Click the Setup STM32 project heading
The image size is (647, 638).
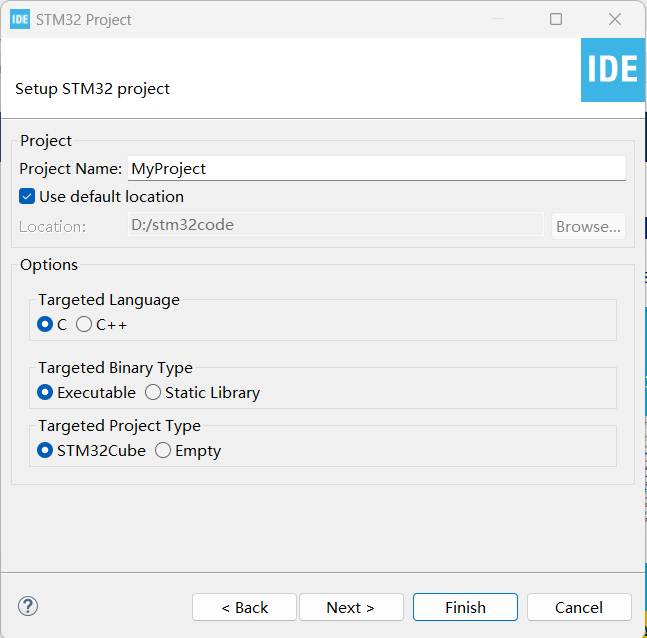(x=92, y=89)
